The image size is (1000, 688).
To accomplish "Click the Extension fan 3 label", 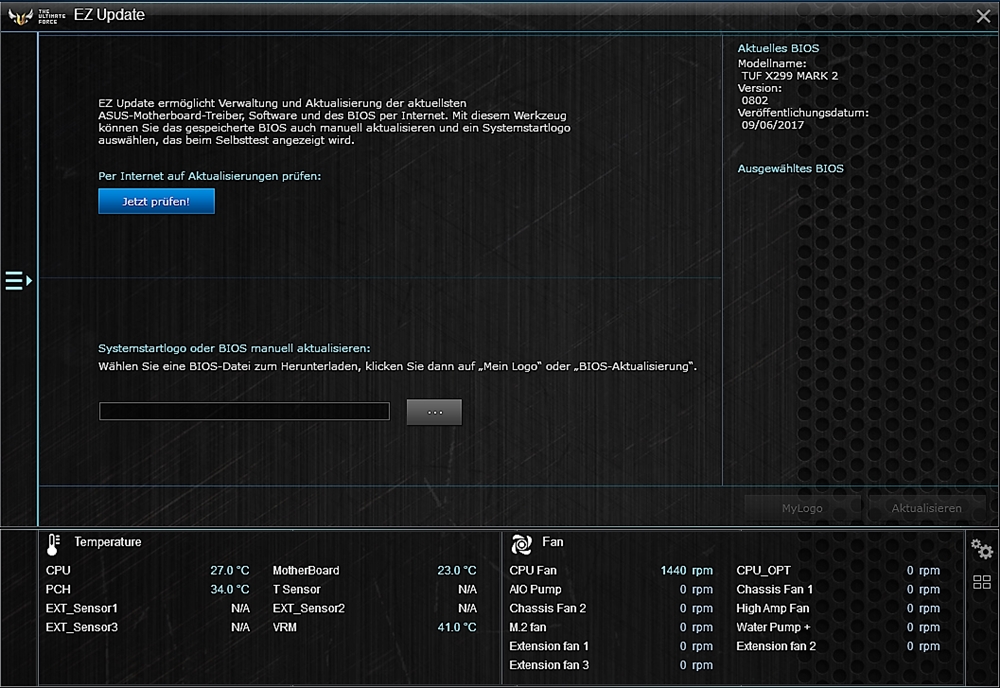I will click(548, 665).
